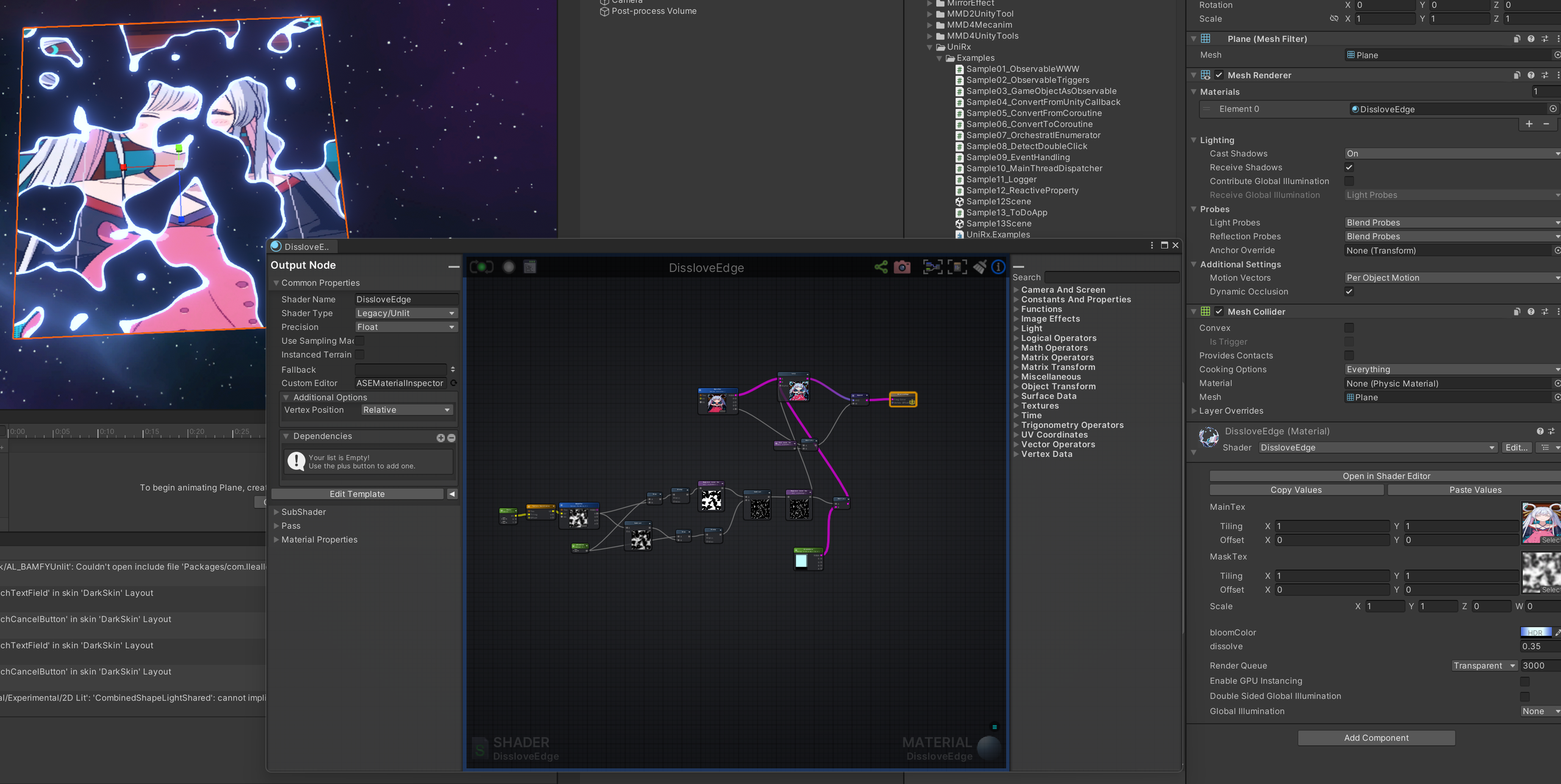Click the clean unused nodes broom icon
Screen dimensions: 1561x784
point(979,267)
